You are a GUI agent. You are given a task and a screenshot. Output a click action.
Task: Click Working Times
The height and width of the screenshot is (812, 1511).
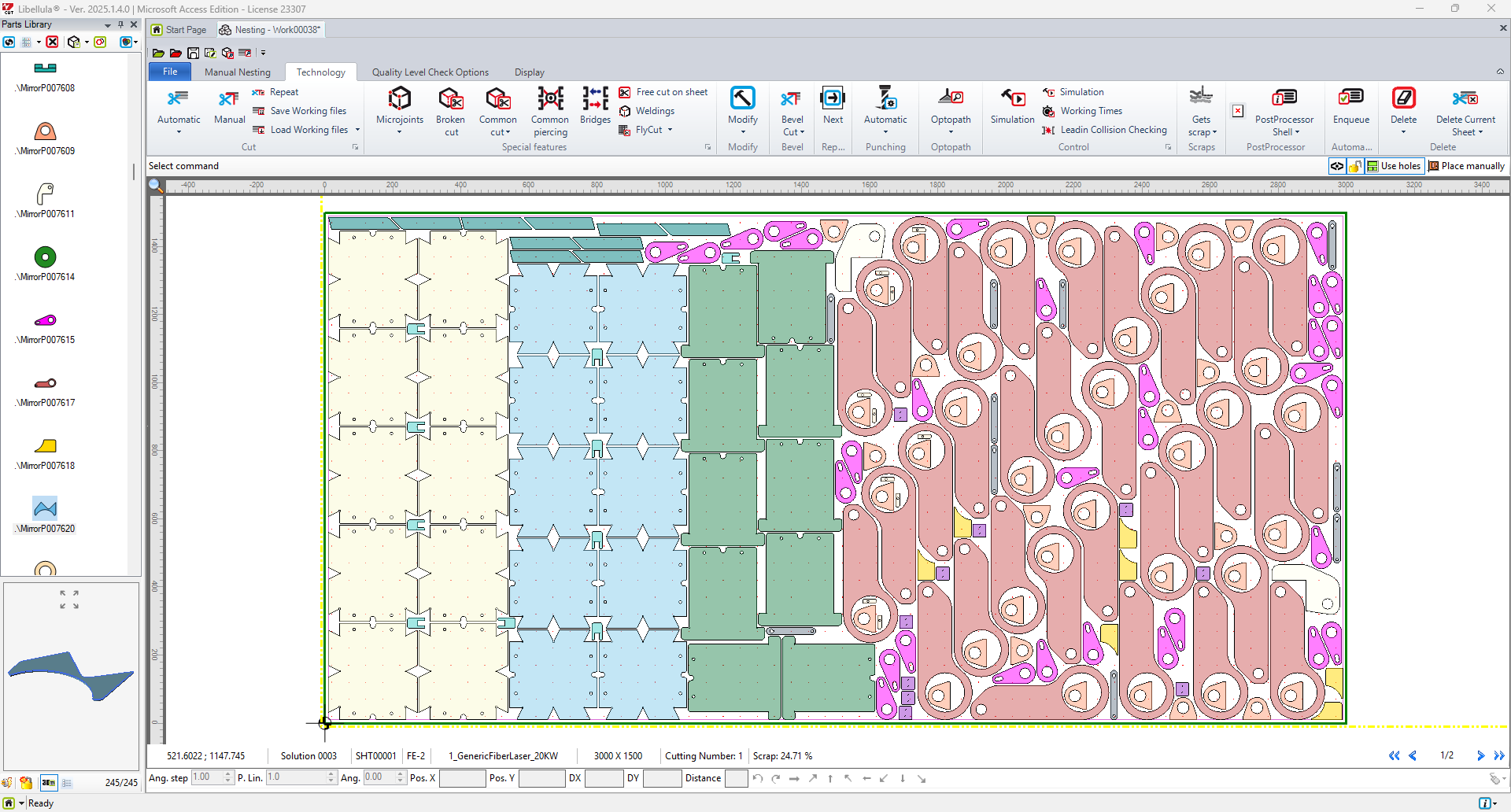pos(1083,111)
